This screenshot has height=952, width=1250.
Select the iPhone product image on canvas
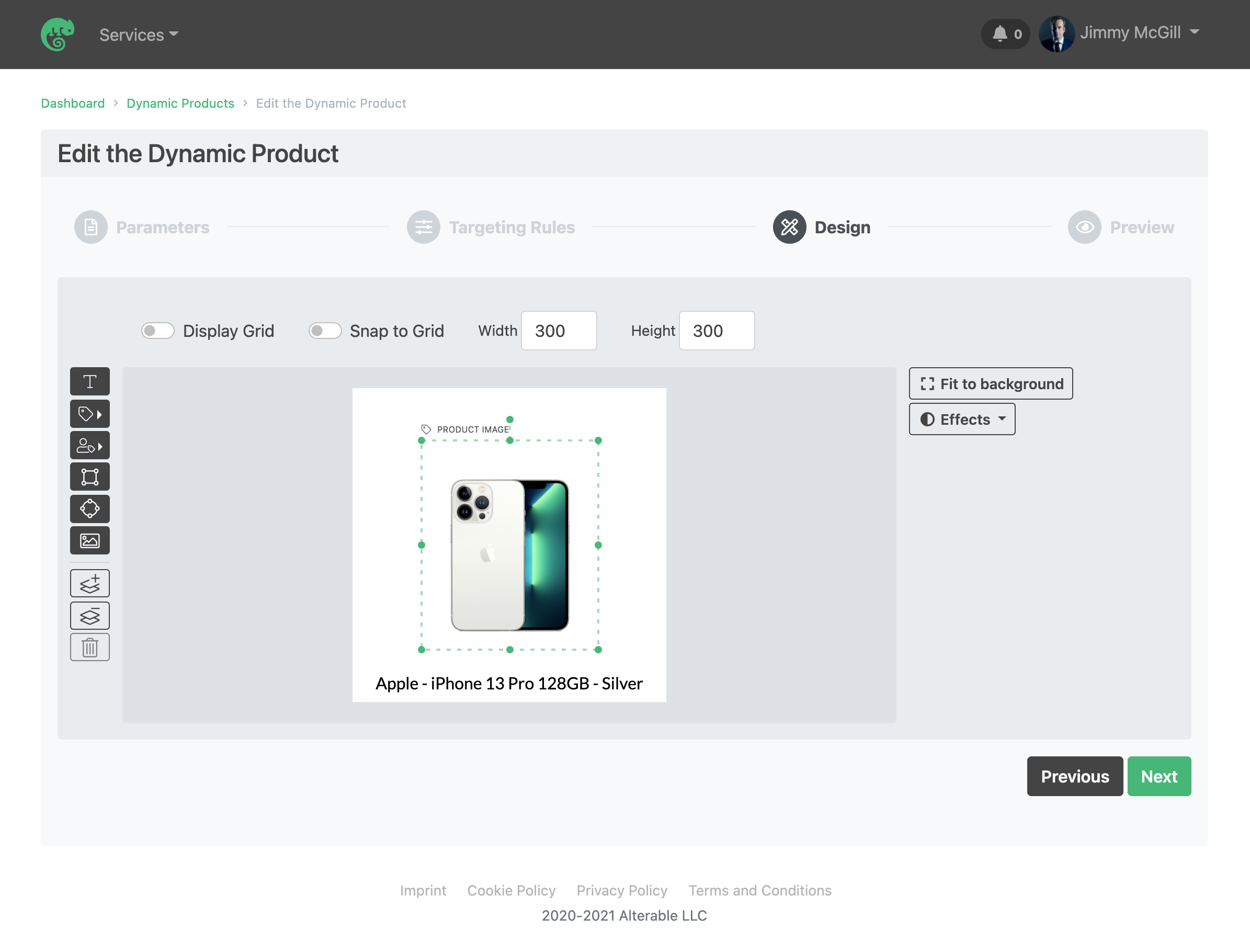510,556
